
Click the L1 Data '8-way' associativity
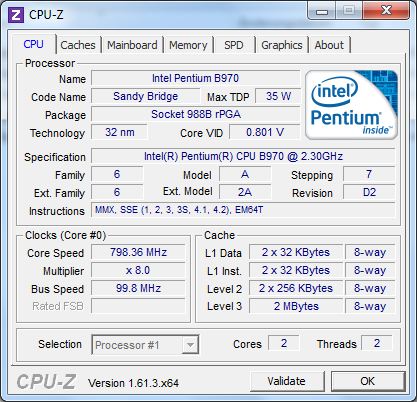[x=370, y=252]
